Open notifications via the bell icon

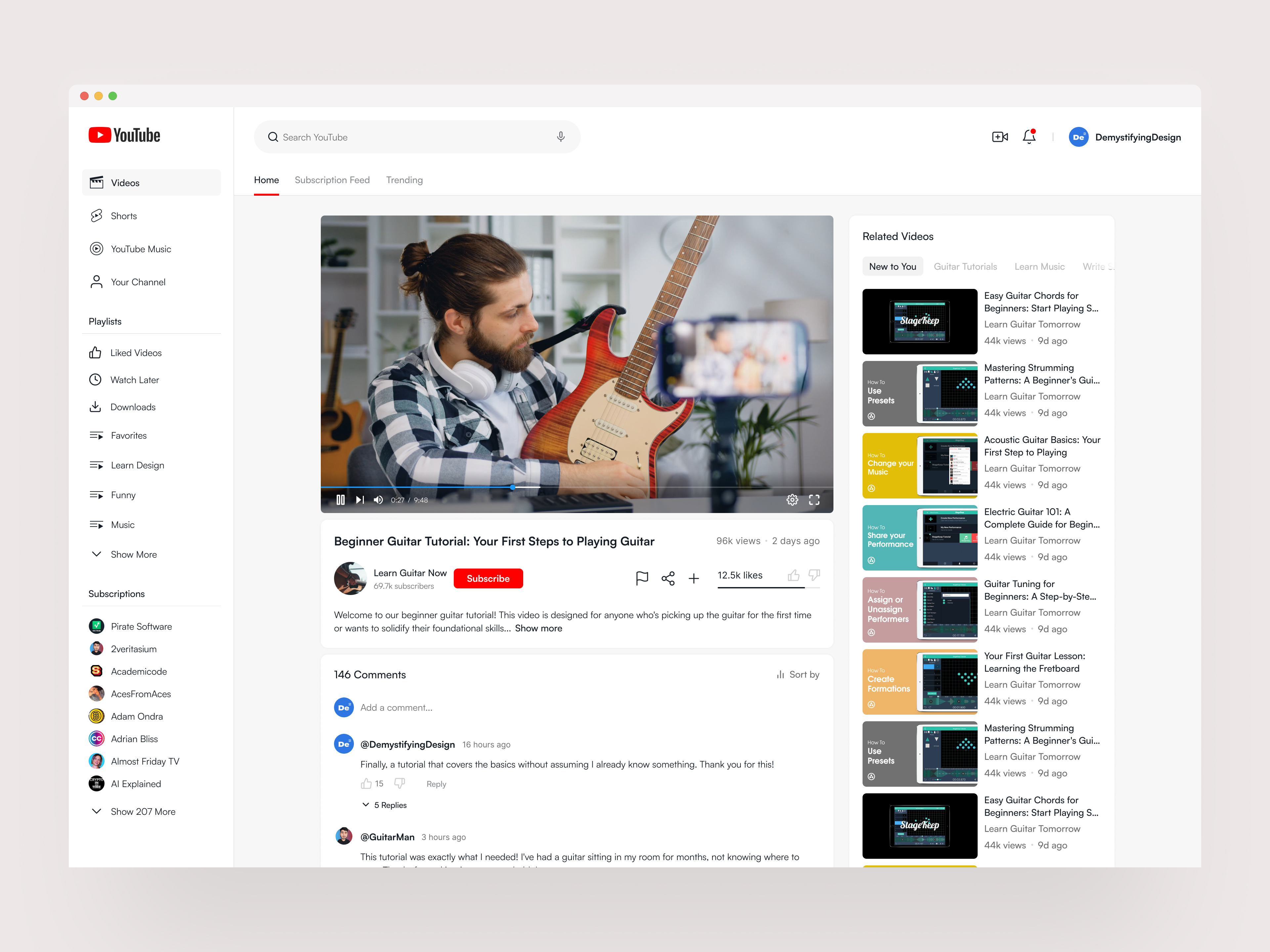pos(1030,137)
